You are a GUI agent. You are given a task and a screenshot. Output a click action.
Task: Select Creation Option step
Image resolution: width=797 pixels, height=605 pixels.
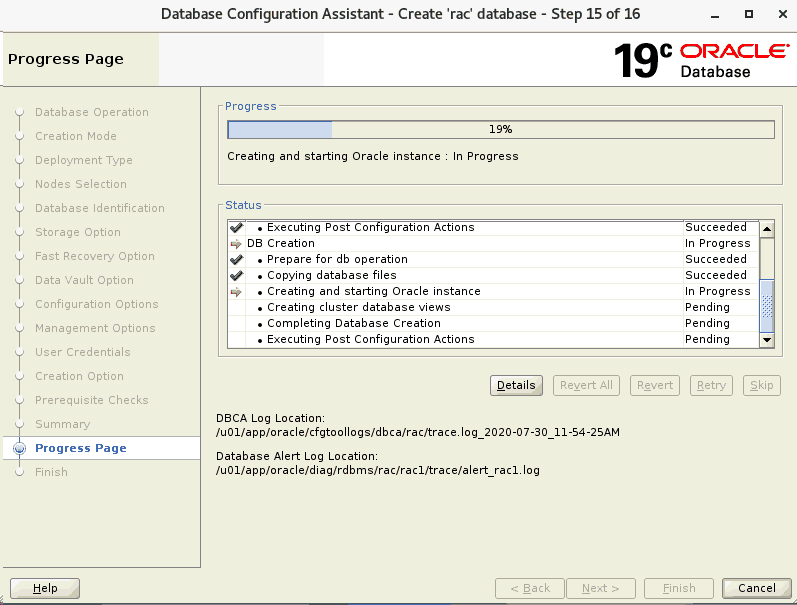click(79, 376)
